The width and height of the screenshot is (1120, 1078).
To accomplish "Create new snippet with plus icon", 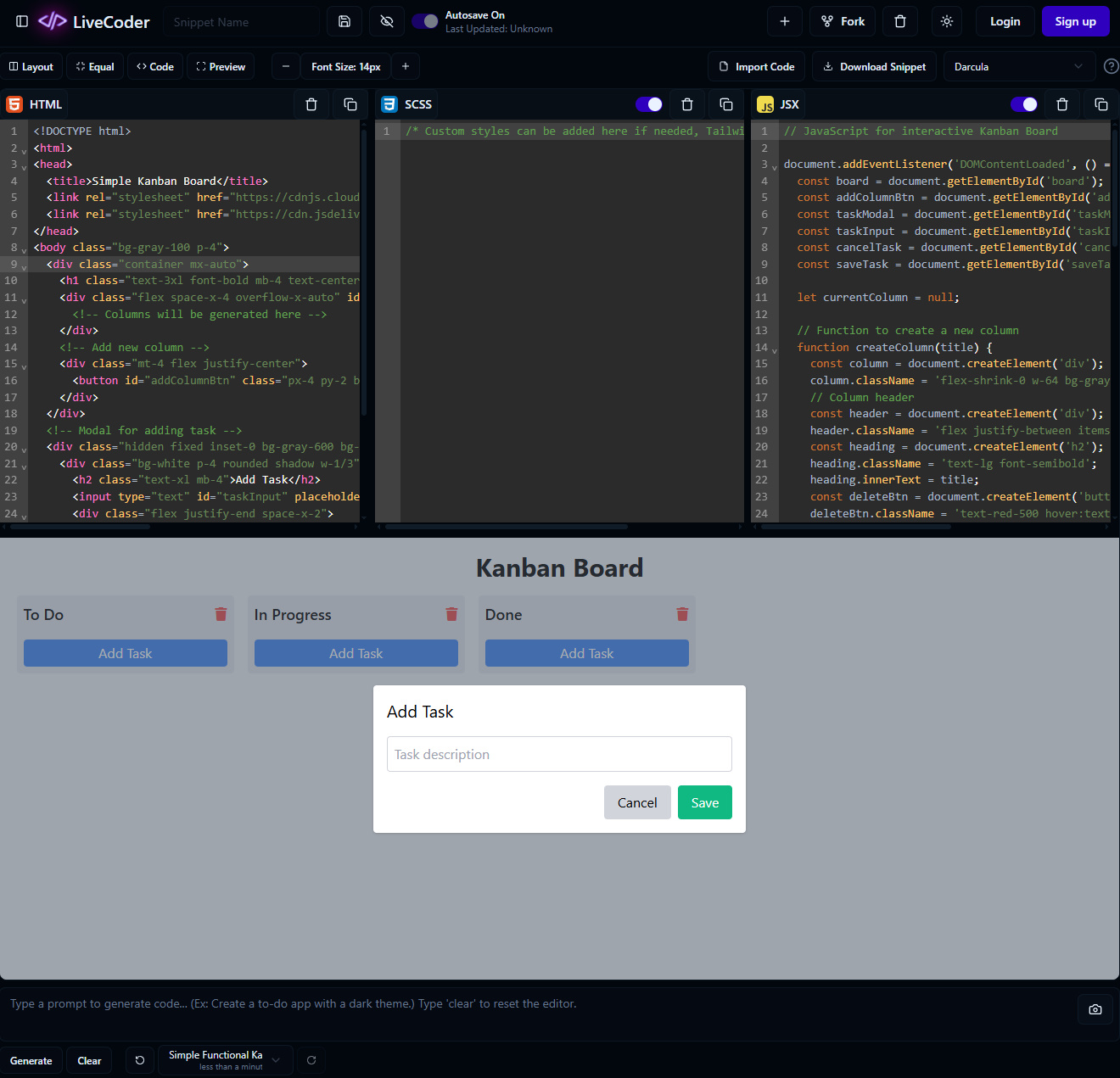I will pos(785,21).
